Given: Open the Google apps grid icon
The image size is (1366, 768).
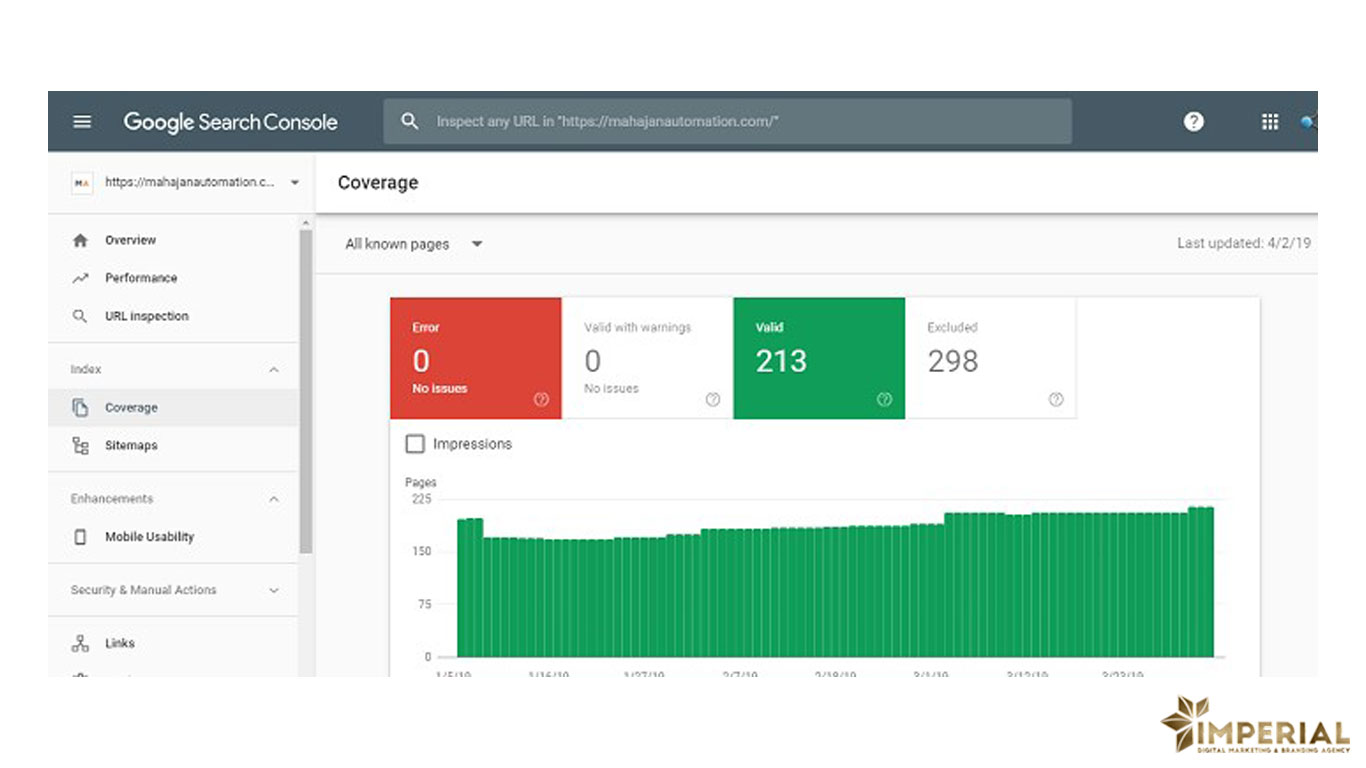Looking at the screenshot, I should tap(1269, 122).
